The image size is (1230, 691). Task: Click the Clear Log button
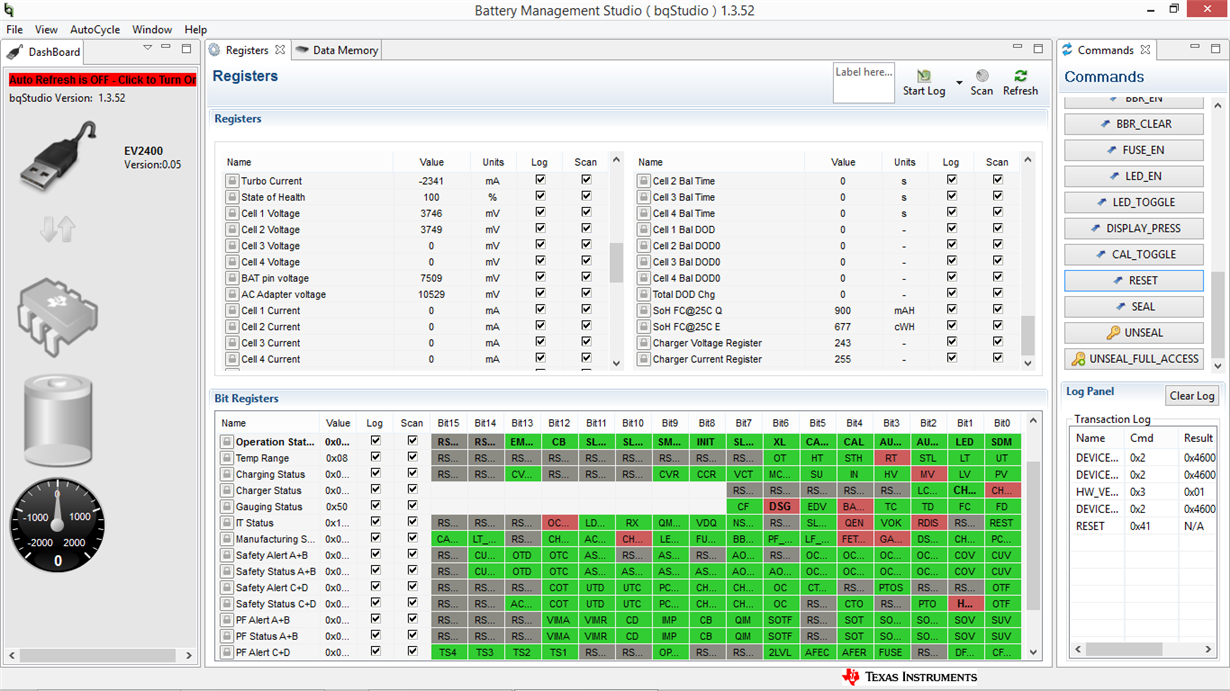[1192, 395]
